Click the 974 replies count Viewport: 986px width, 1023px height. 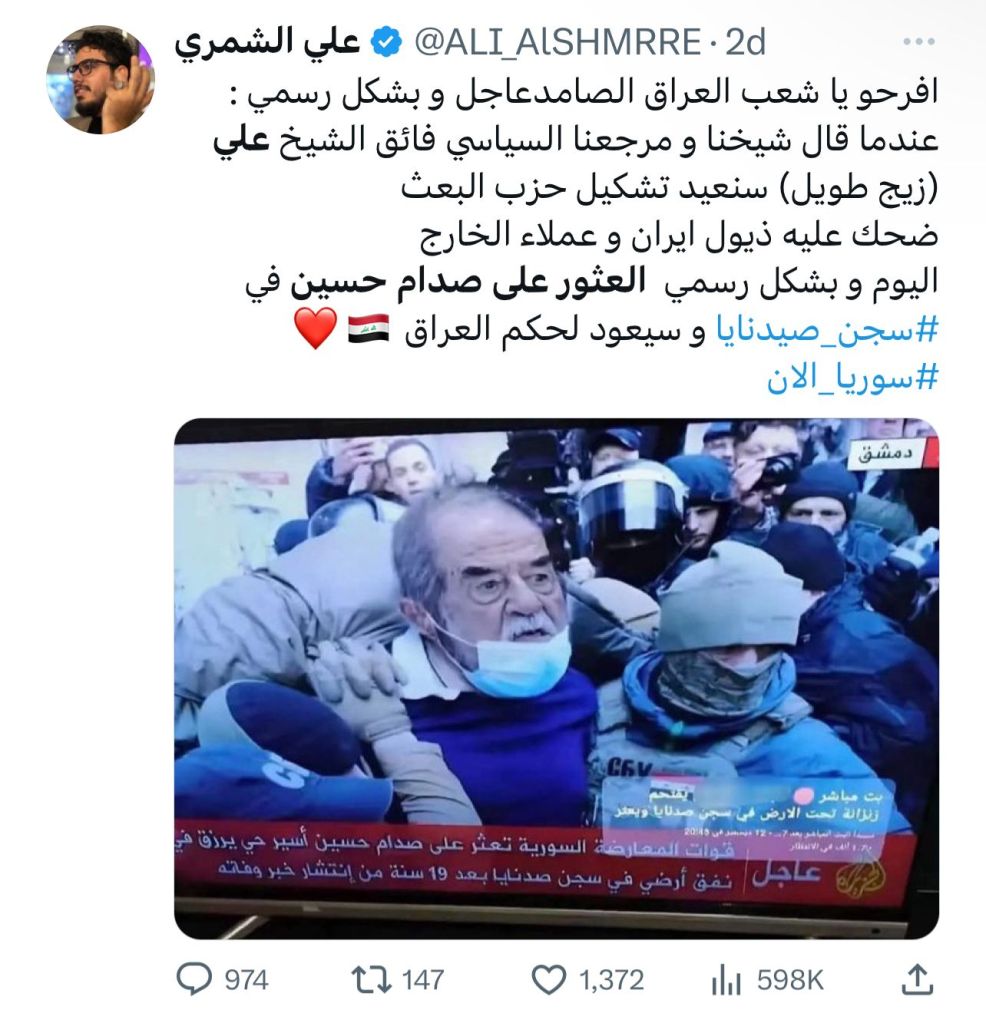[x=247, y=981]
